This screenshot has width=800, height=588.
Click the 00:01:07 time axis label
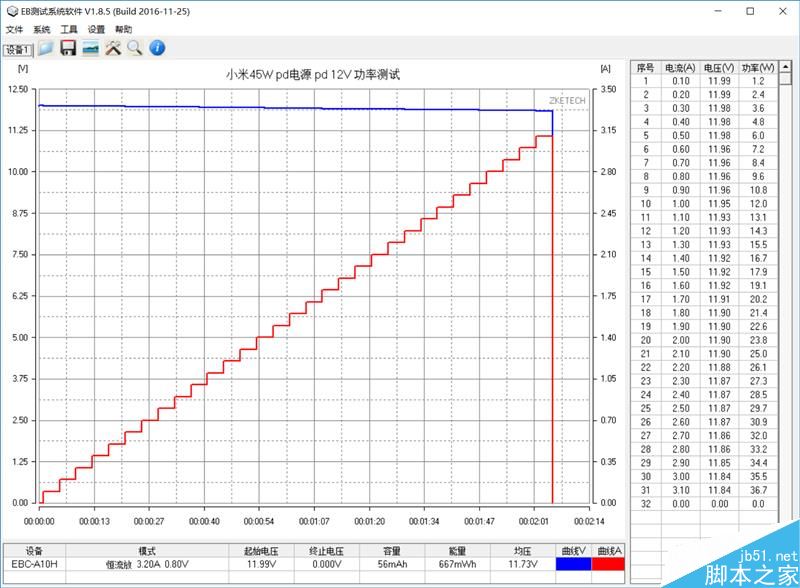[314, 521]
